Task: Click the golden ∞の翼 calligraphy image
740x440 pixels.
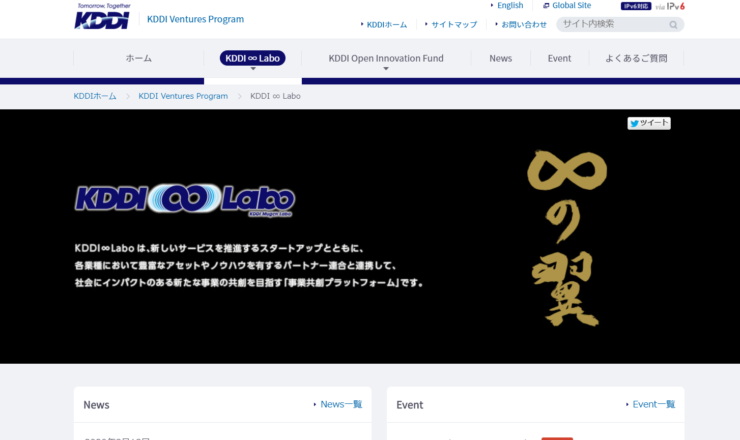Action: tap(565, 237)
